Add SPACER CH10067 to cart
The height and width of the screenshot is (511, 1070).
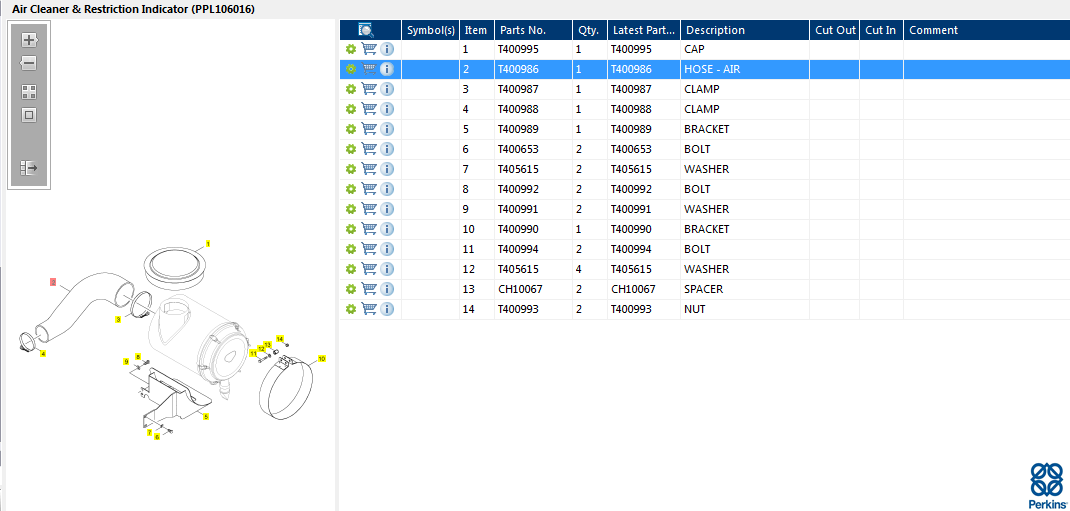pyautogui.click(x=369, y=289)
